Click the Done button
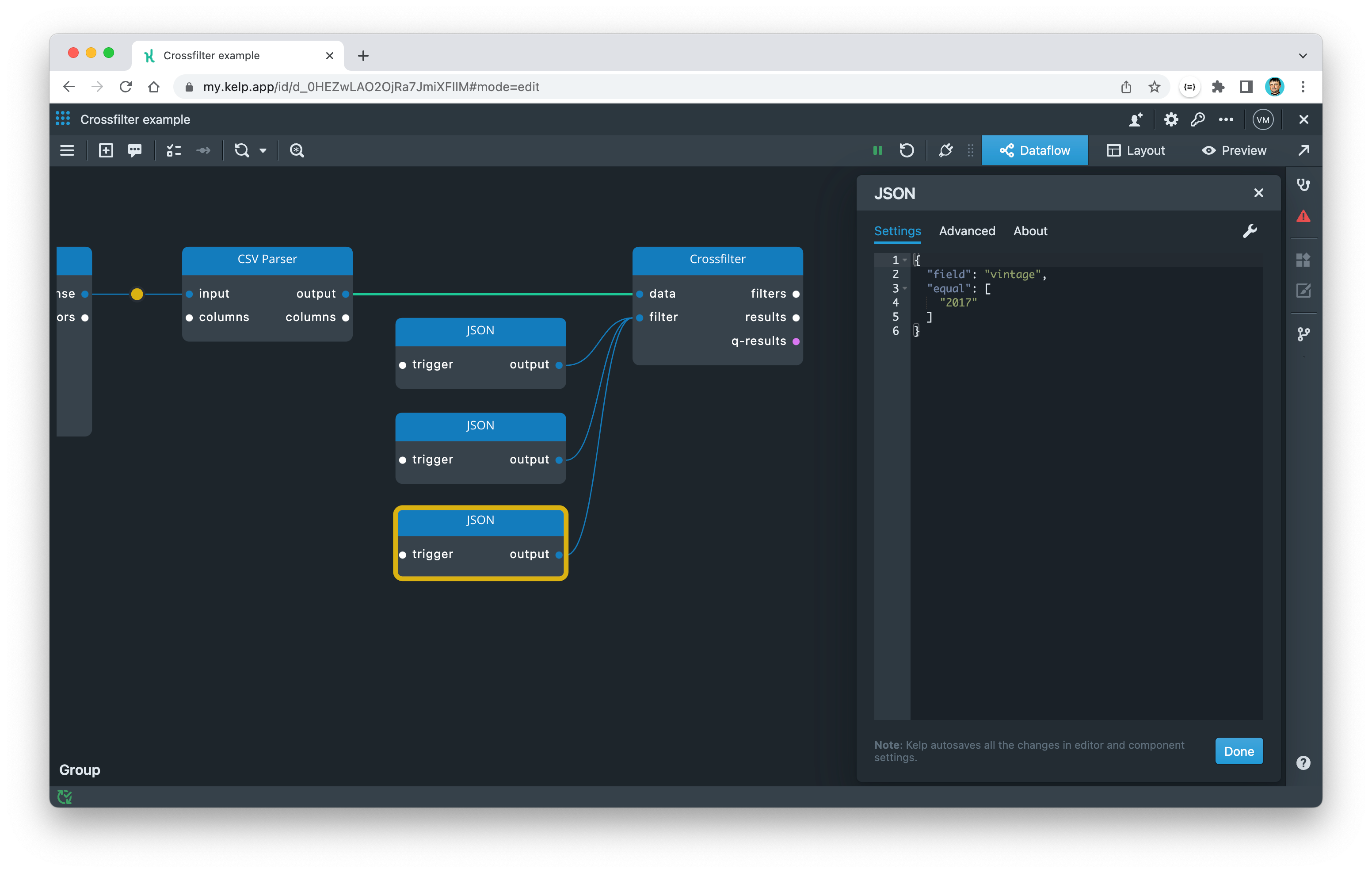 point(1239,751)
